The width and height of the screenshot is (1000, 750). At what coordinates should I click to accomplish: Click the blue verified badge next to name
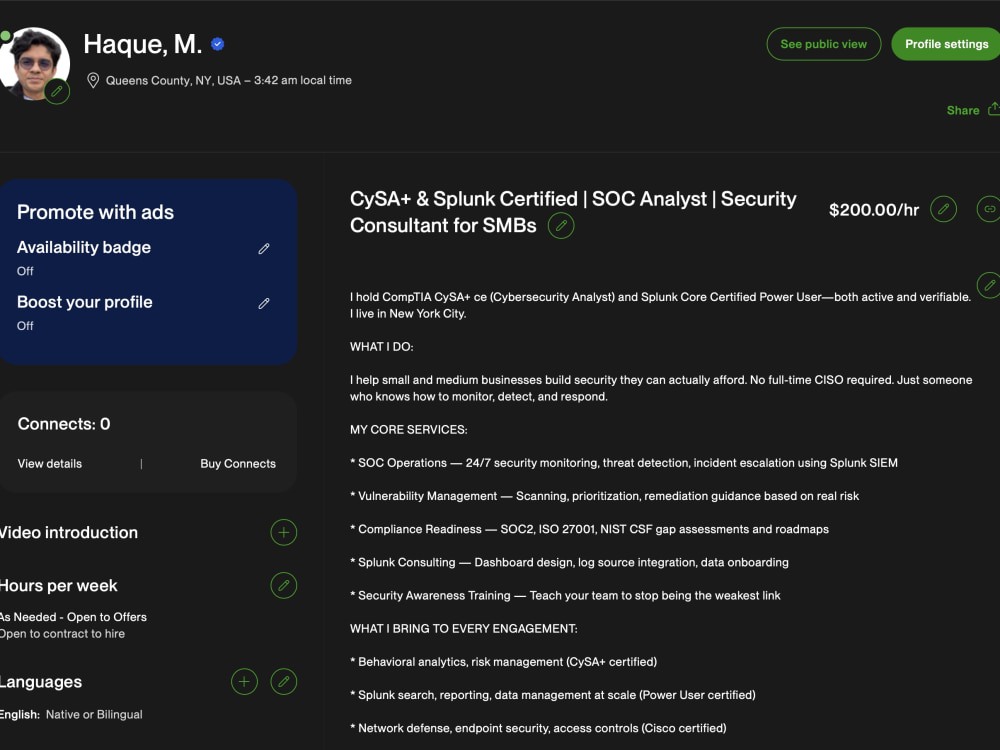point(217,44)
